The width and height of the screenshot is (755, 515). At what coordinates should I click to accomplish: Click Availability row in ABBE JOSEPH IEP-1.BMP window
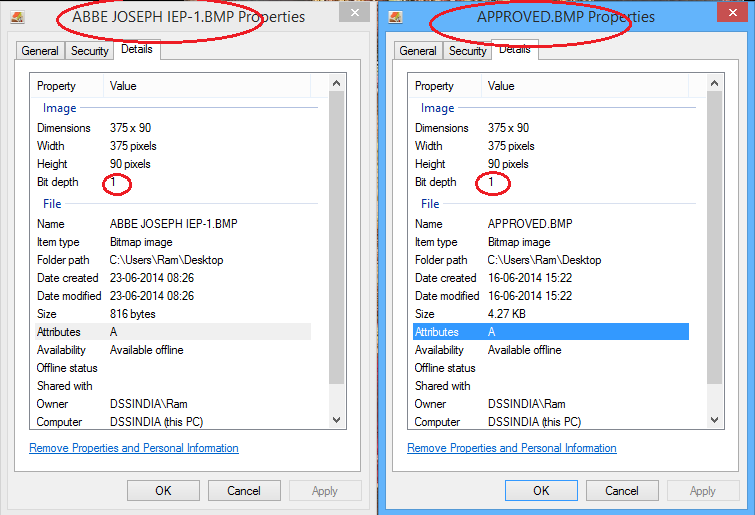173,350
